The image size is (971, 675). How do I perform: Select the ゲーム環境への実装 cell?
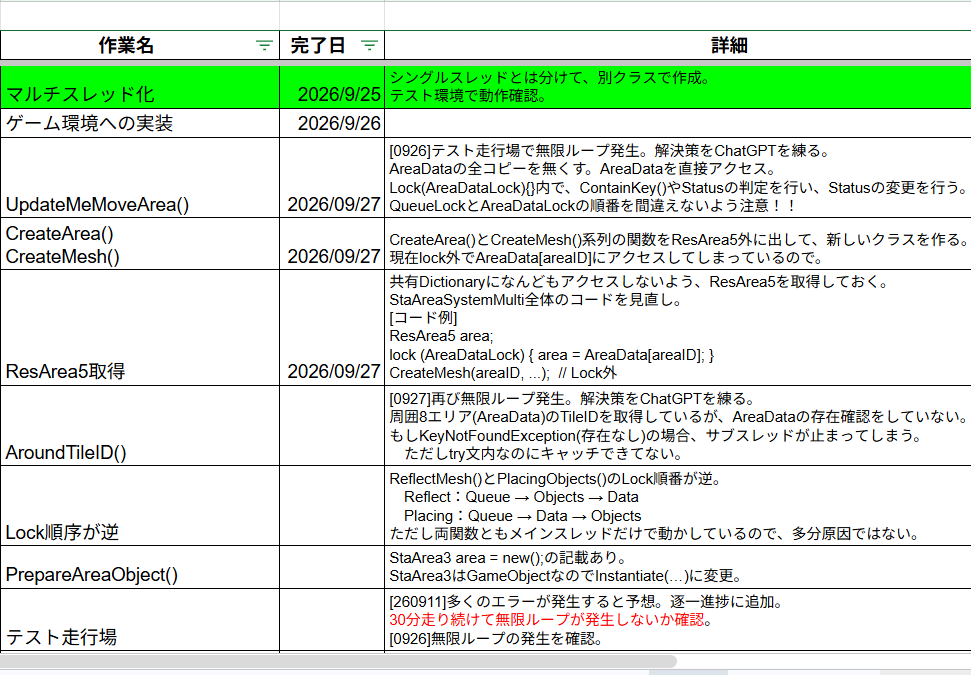(x=140, y=123)
